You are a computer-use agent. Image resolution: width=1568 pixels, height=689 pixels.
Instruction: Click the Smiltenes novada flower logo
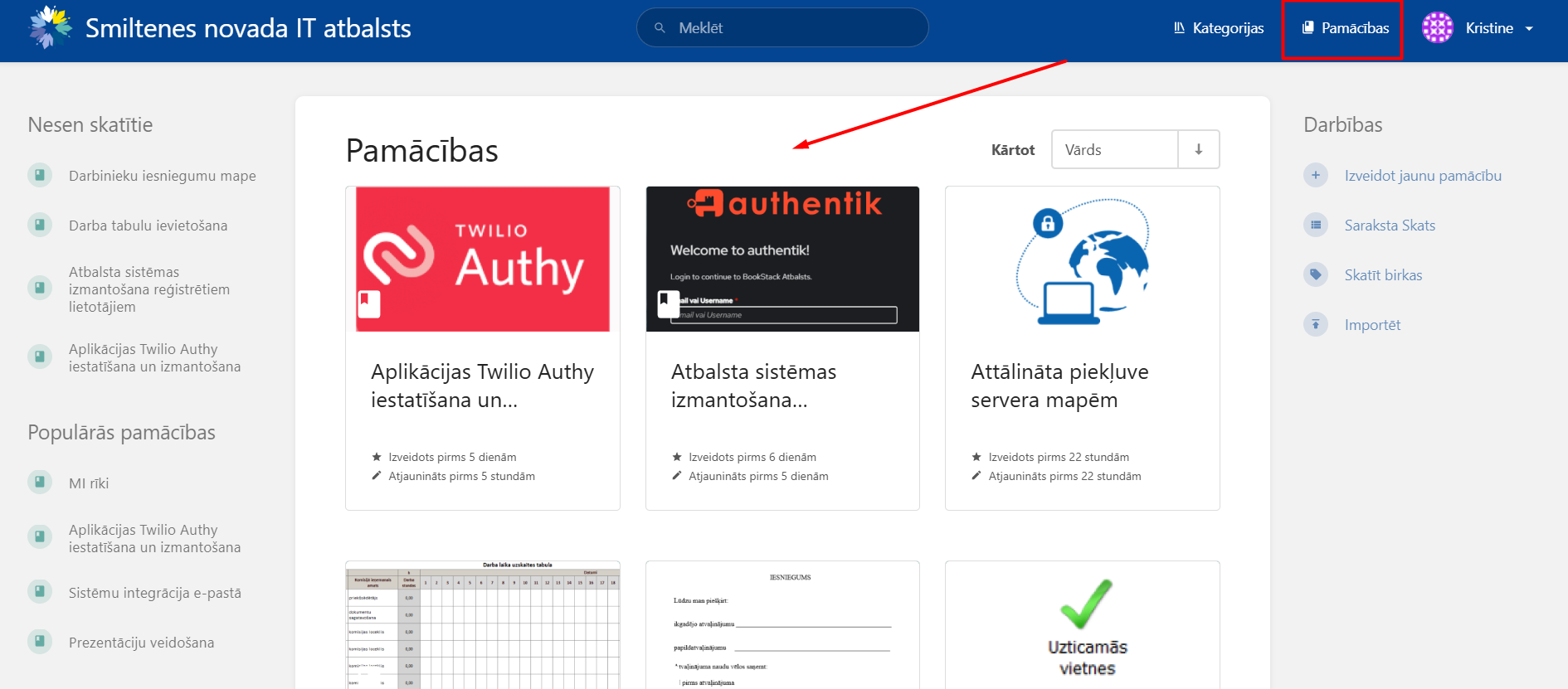51,27
